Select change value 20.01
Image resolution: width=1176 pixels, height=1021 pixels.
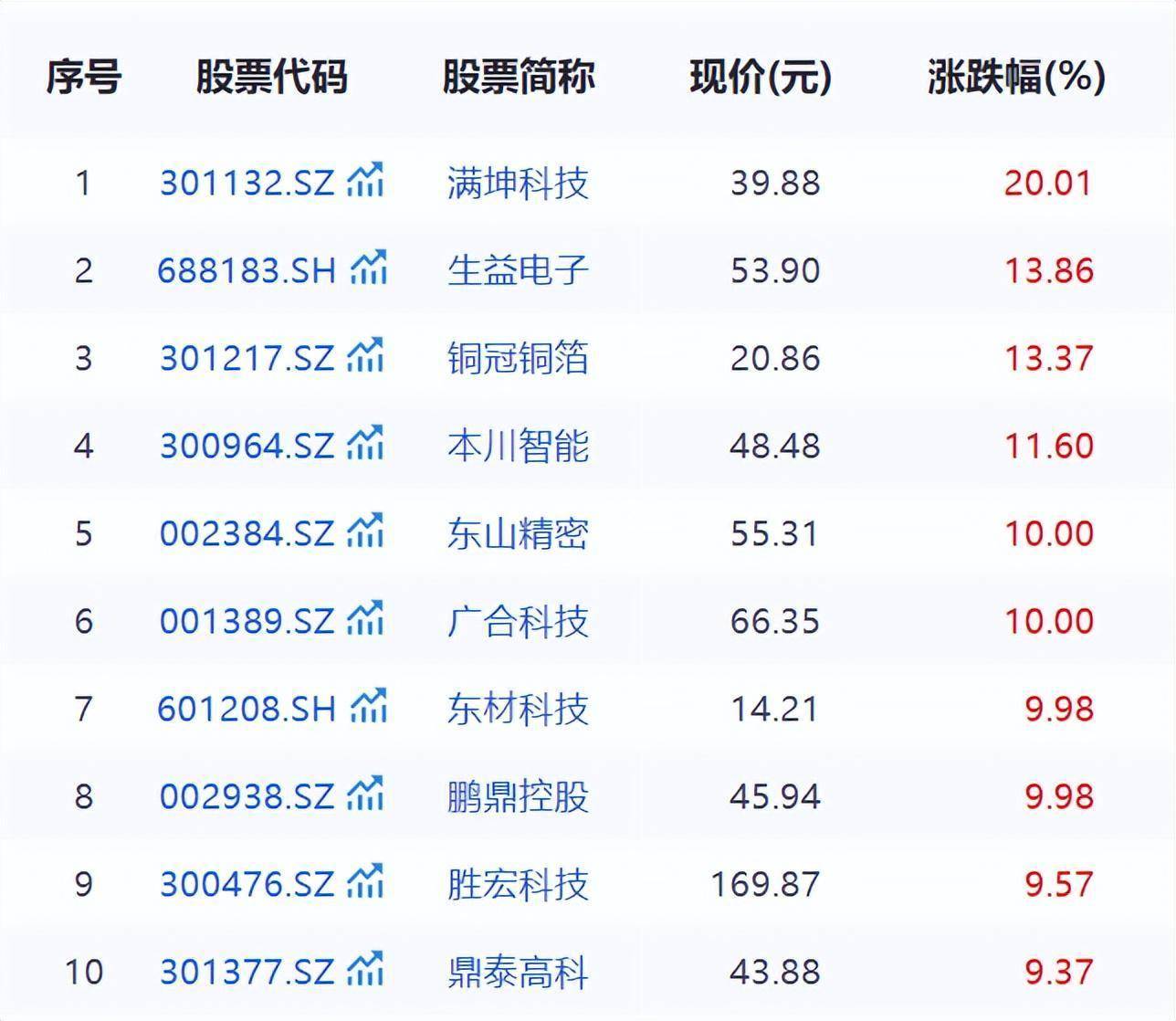pos(1048,184)
